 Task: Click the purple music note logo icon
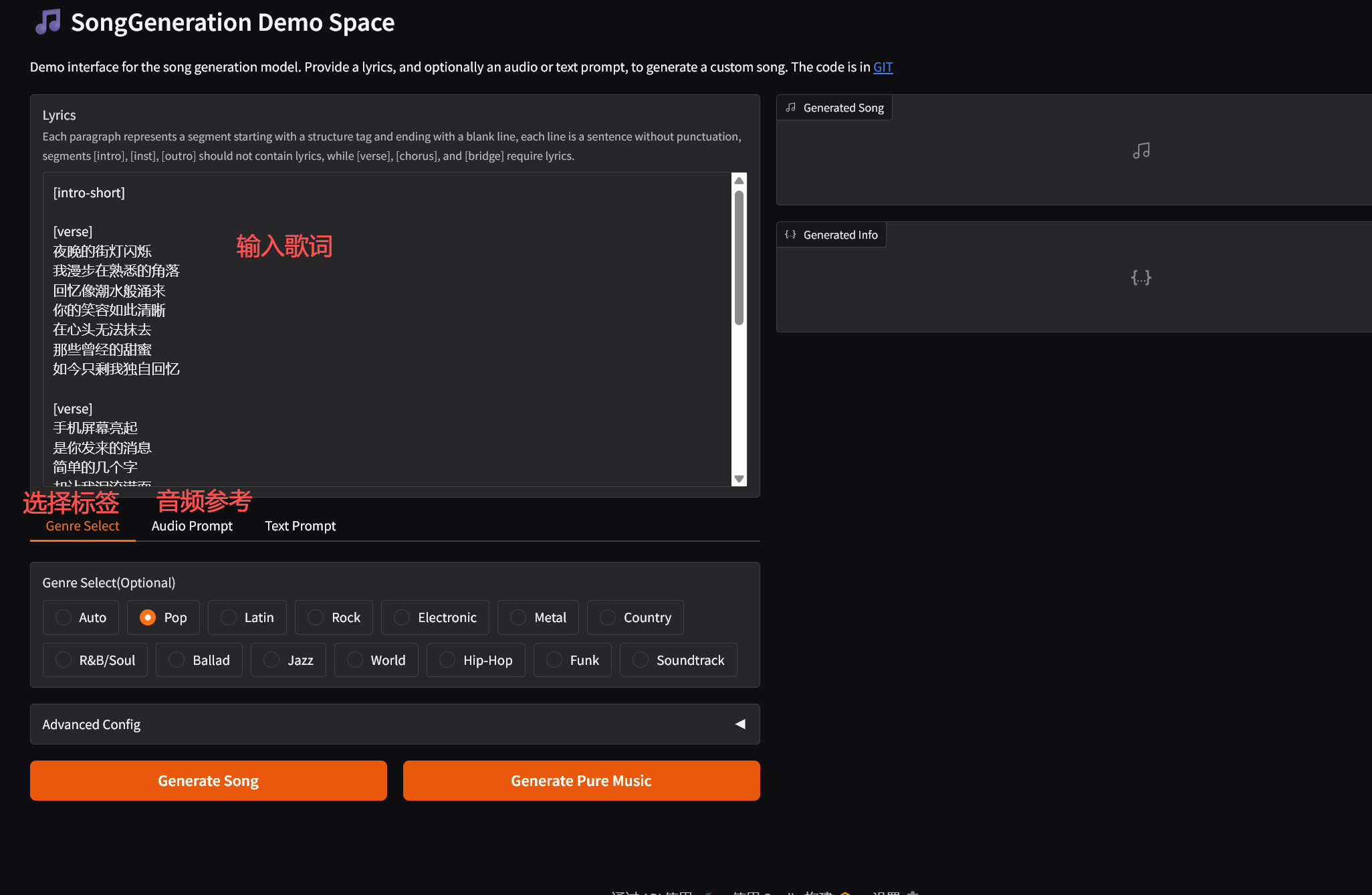click(x=47, y=22)
